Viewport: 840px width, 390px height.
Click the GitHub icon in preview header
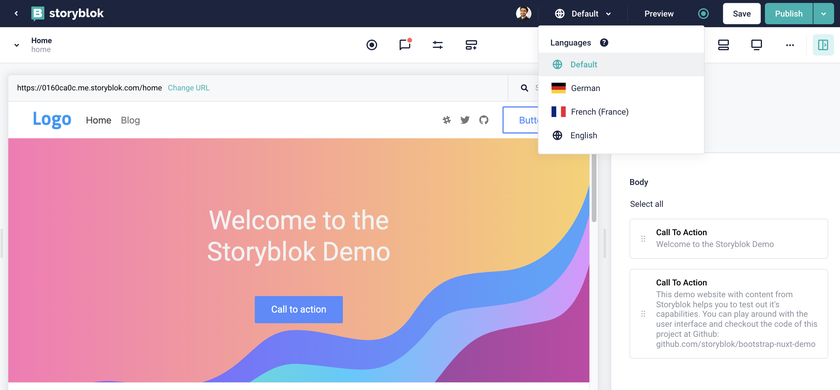tap(484, 120)
